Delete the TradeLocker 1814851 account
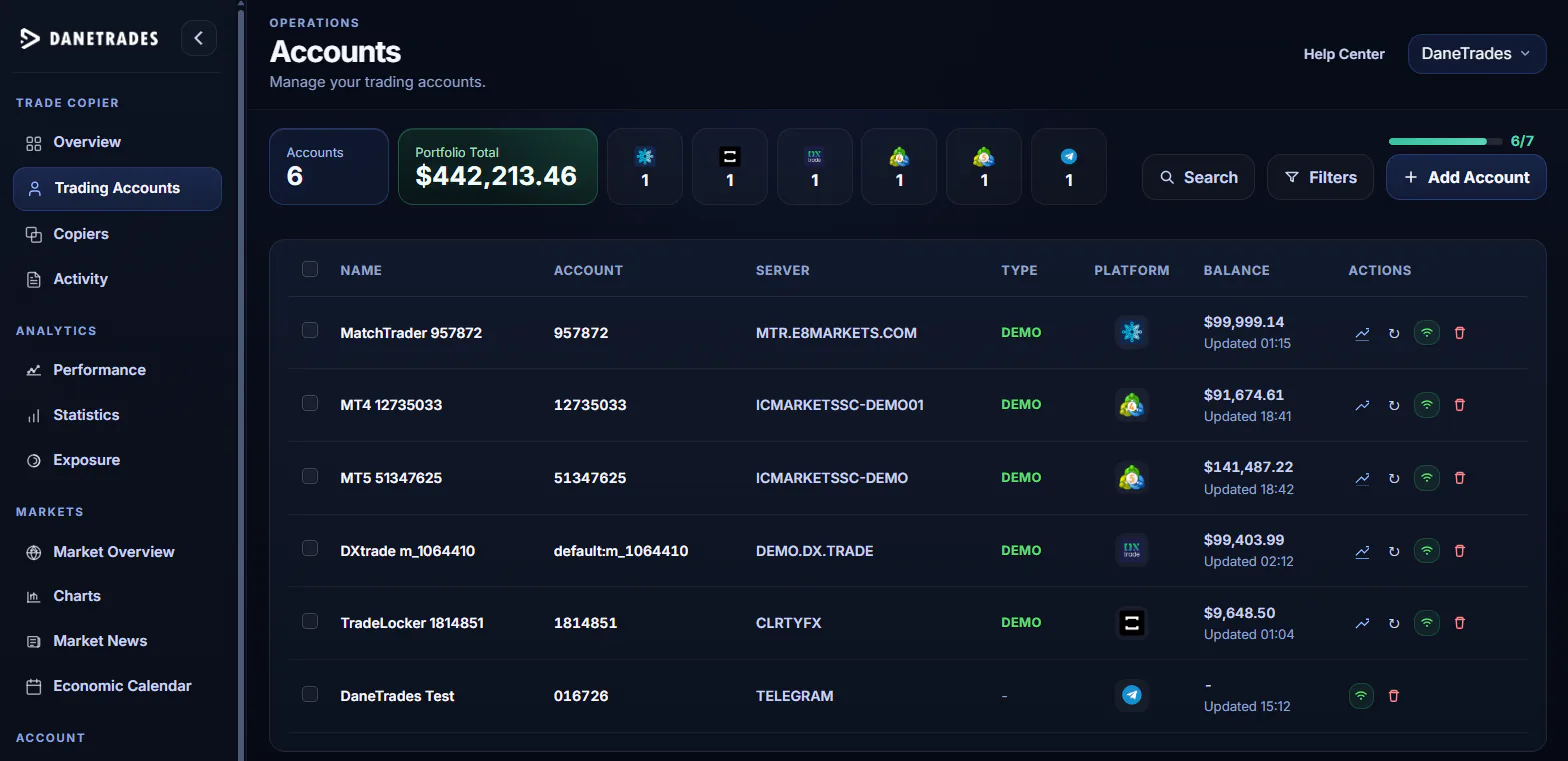This screenshot has width=1568, height=761. pos(1459,623)
